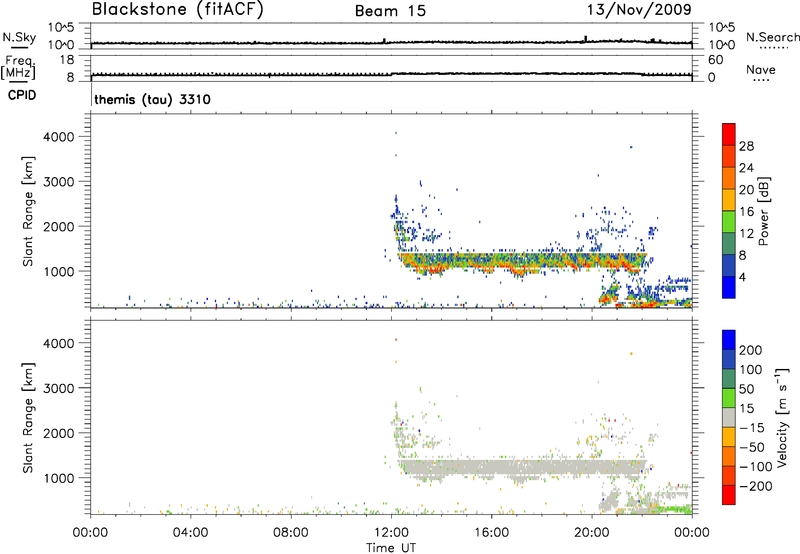Viewport: 800px width, 554px height.
Task: Click the '12' tick on Power colorbar
Action: point(746,234)
